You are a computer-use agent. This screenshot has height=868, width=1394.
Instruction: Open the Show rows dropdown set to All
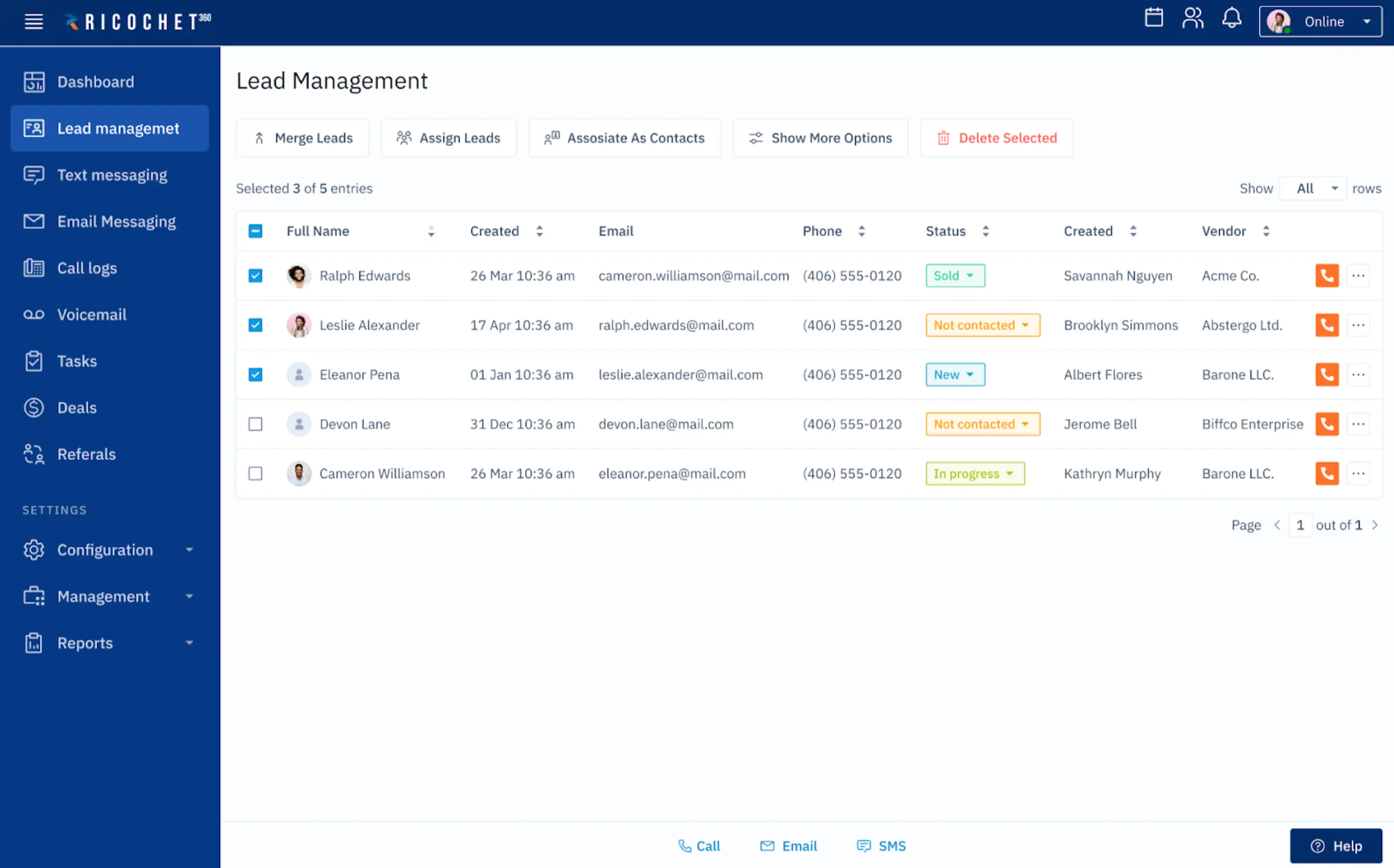click(x=1313, y=188)
